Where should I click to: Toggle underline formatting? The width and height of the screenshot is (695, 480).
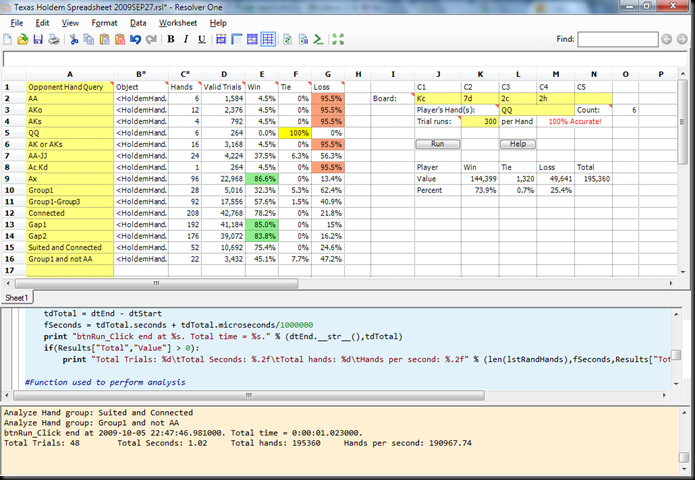click(201, 40)
